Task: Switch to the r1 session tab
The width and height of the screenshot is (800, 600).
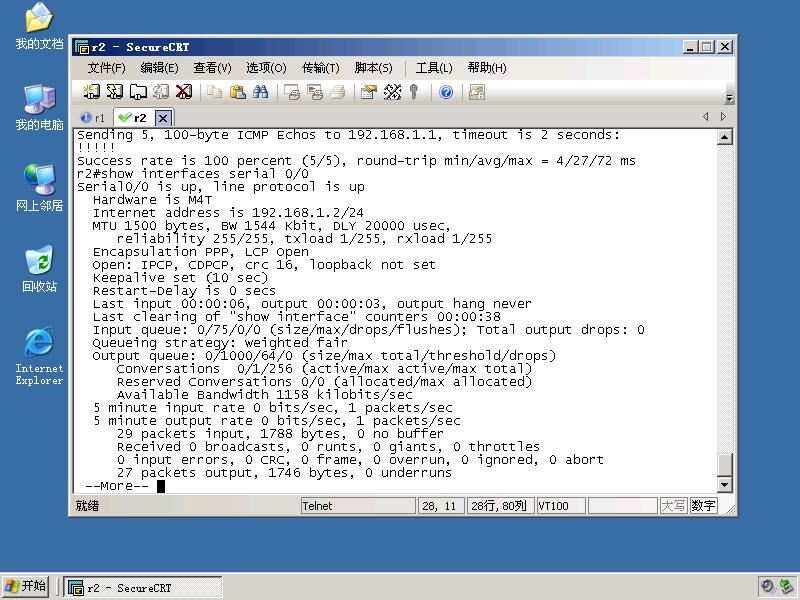Action: (93, 118)
